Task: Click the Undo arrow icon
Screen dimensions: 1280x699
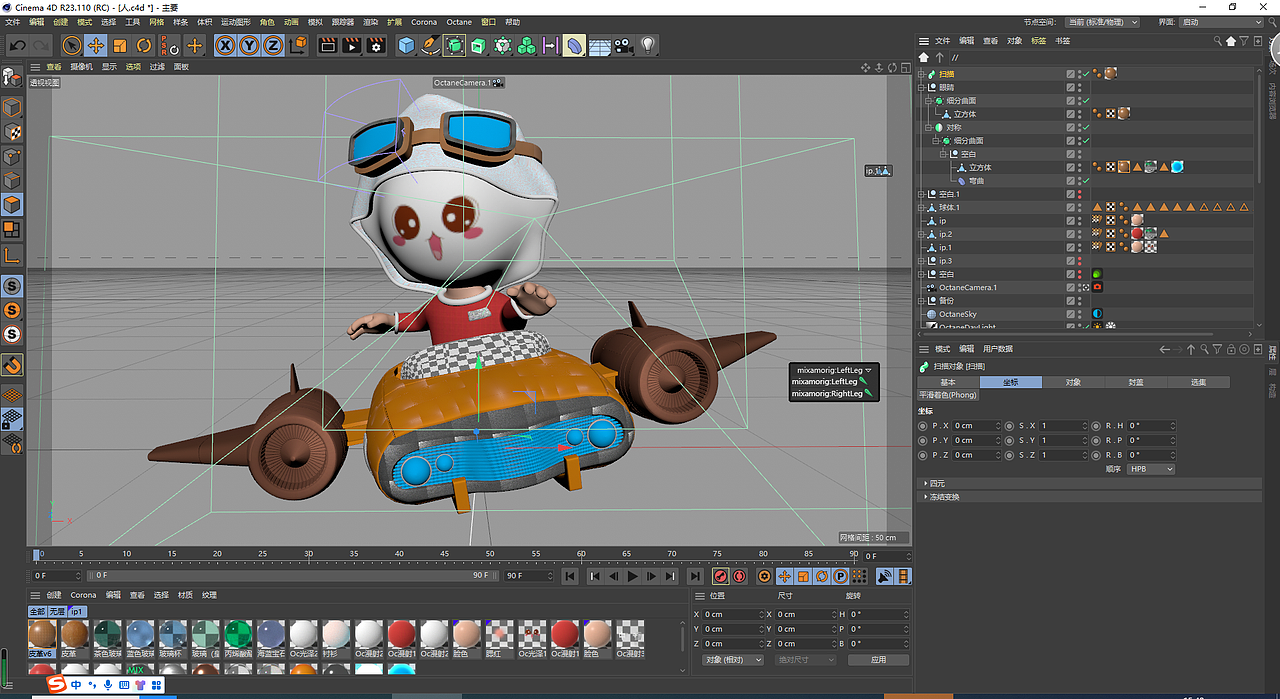Action: click(x=18, y=45)
